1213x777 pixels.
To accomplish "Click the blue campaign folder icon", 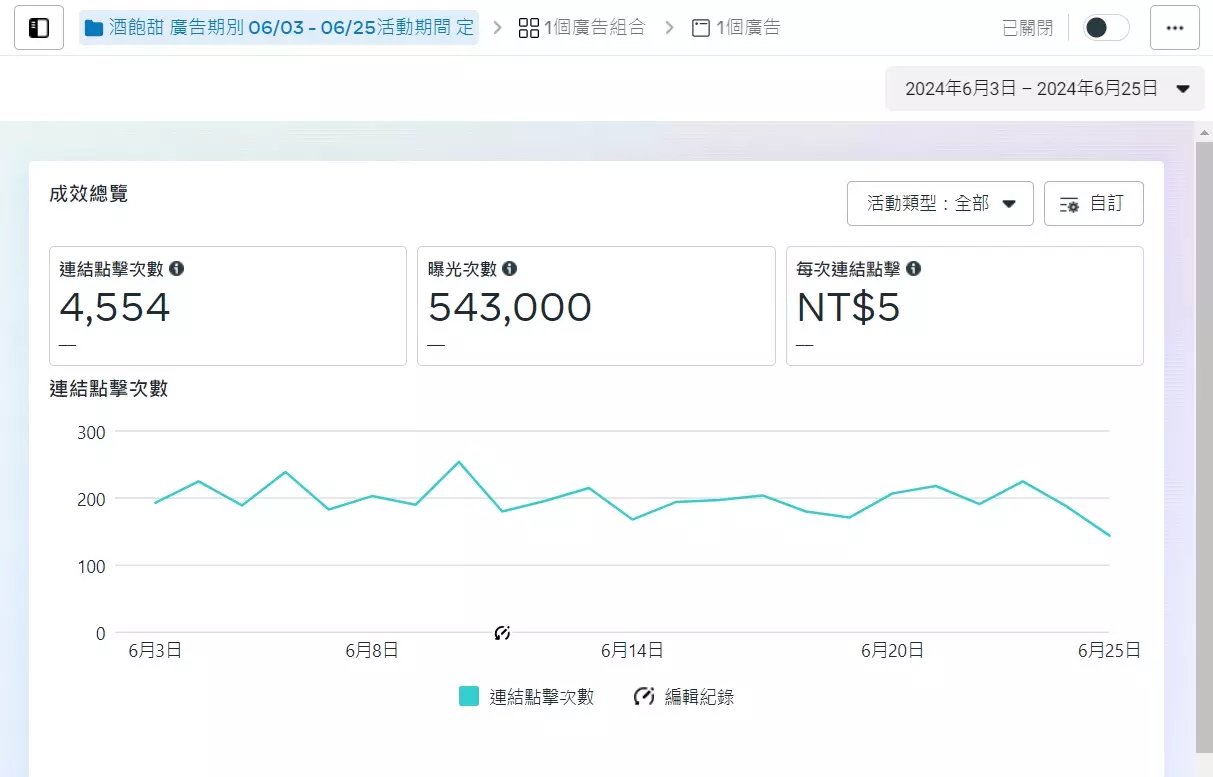I will [x=94, y=27].
